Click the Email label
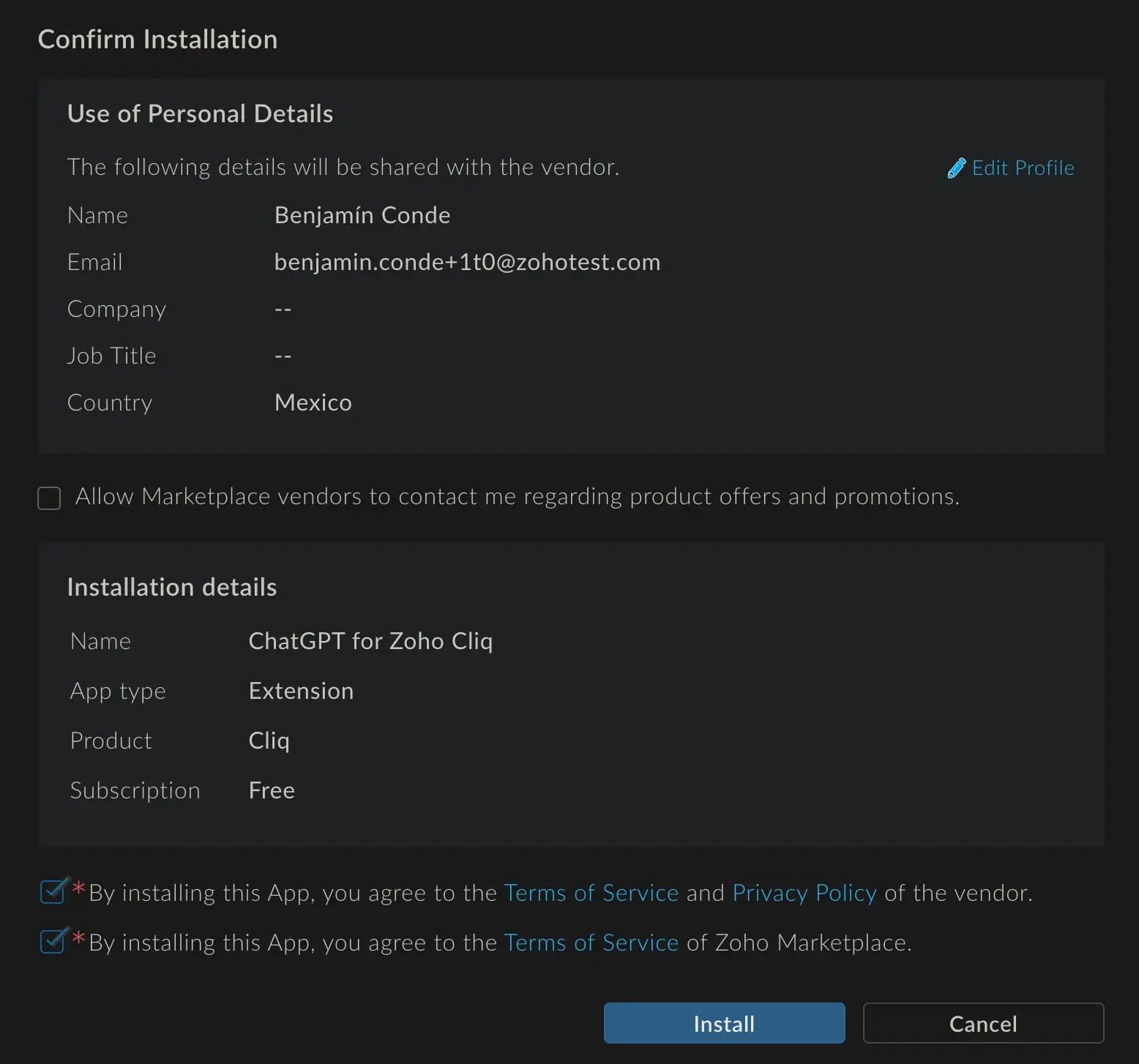 click(x=95, y=262)
